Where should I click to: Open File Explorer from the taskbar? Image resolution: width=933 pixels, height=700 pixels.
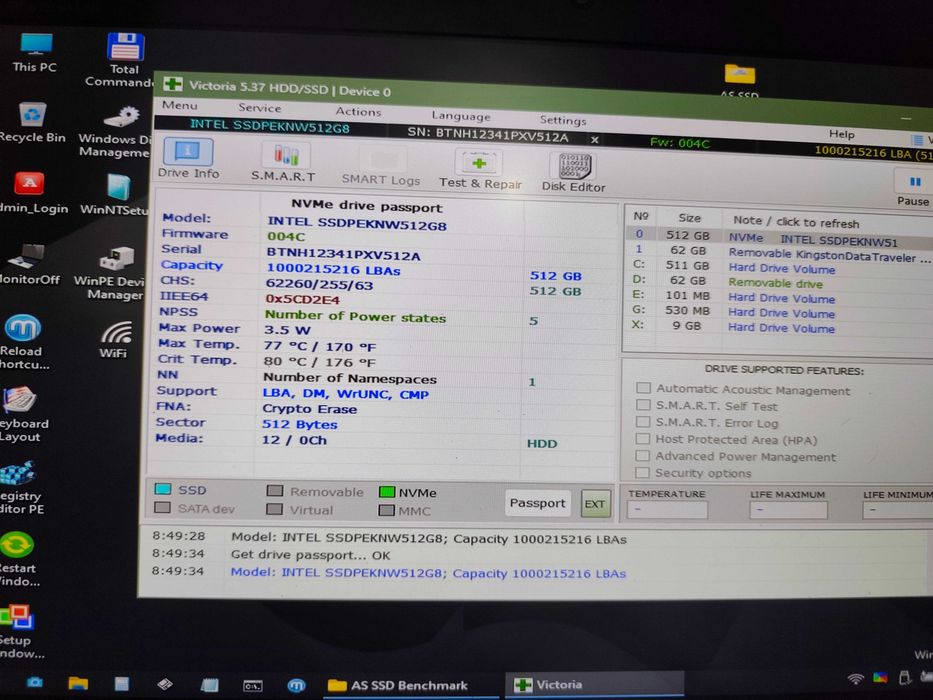[78, 683]
